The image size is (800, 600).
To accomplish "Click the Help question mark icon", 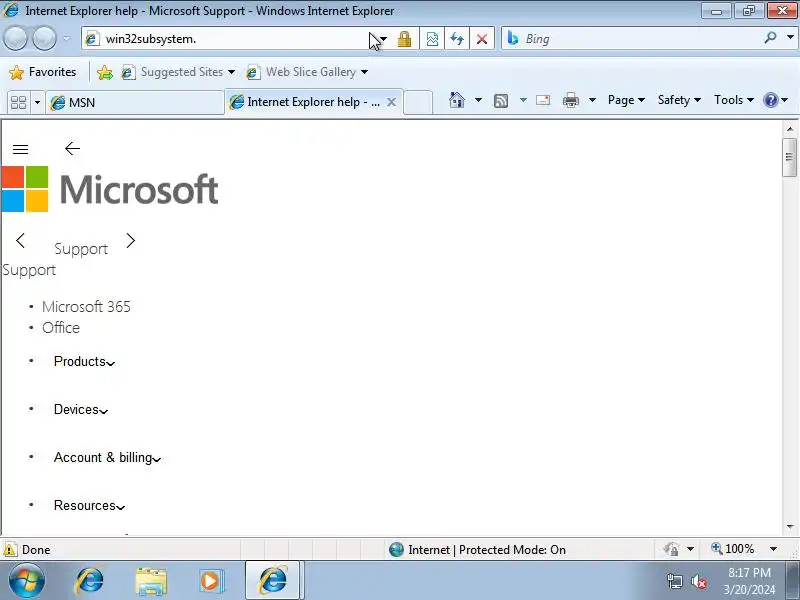I will click(x=771, y=100).
